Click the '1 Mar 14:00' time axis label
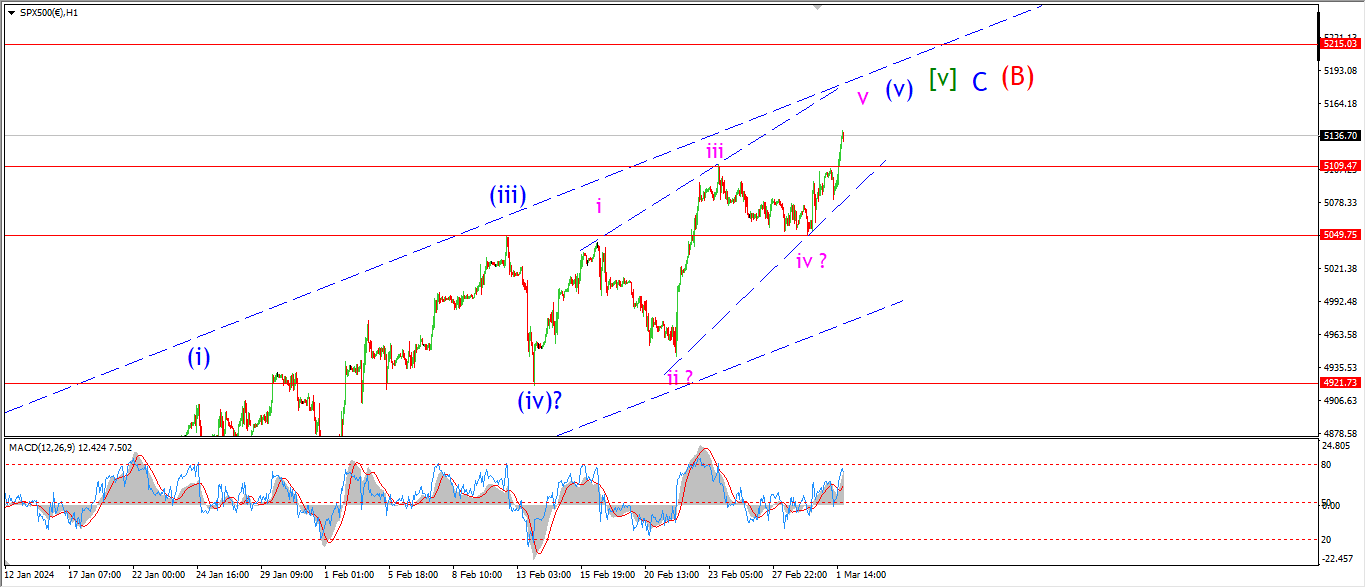This screenshot has width=1366, height=588. (861, 575)
